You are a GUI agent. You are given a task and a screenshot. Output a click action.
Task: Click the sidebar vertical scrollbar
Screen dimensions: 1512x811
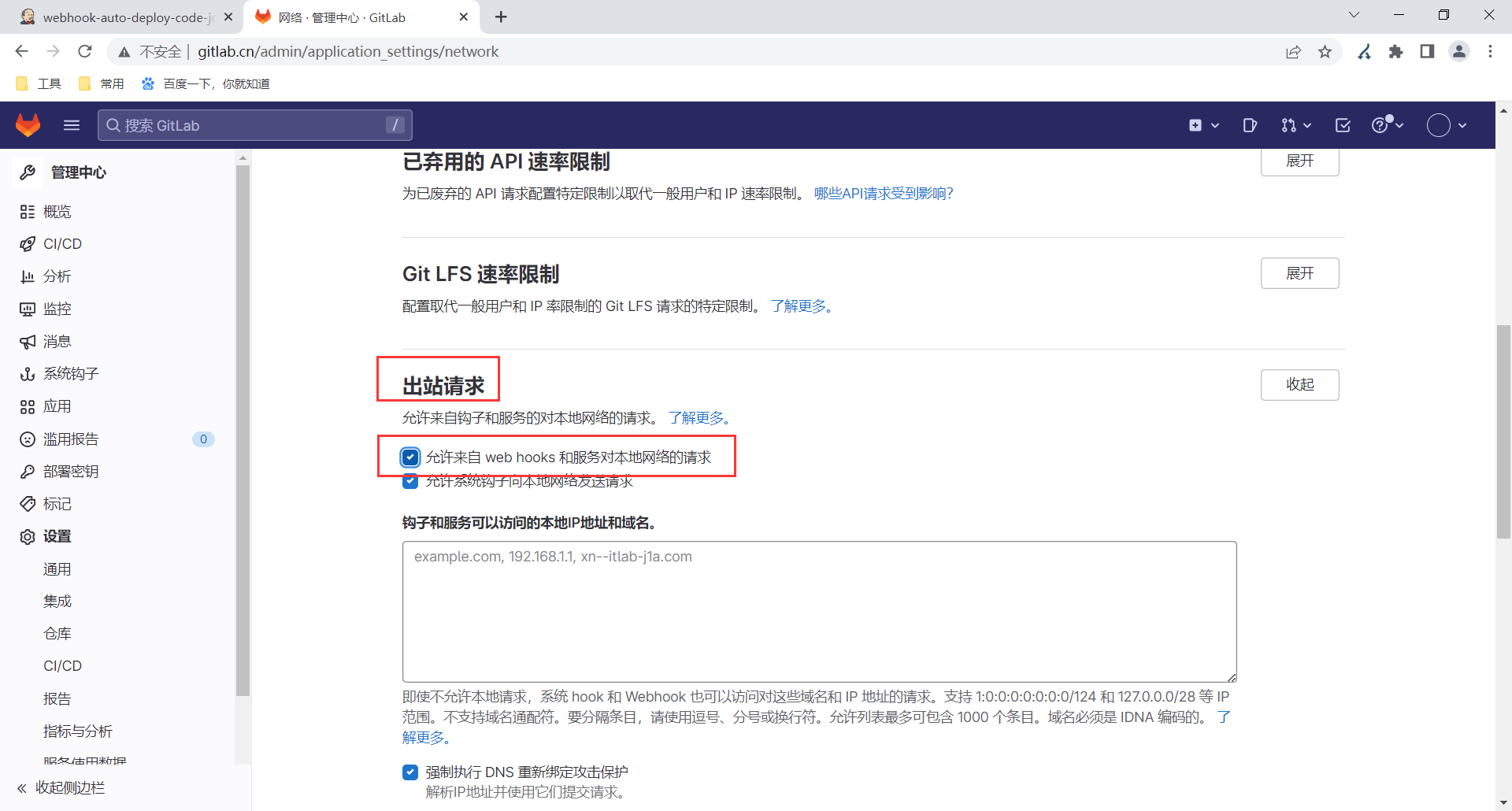tap(243, 429)
